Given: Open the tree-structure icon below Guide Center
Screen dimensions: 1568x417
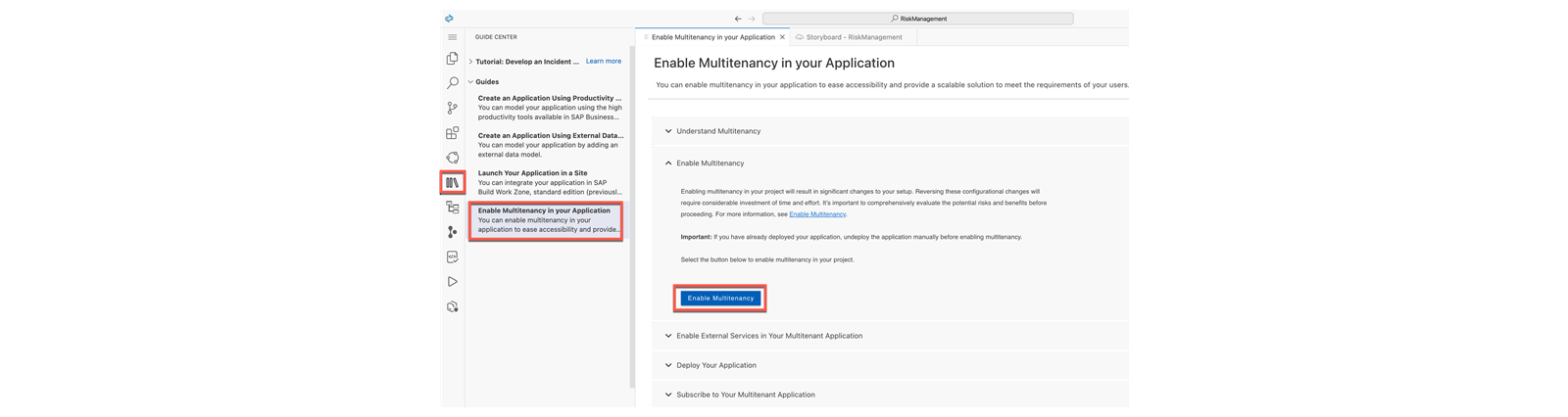Looking at the screenshot, I should [x=452, y=208].
